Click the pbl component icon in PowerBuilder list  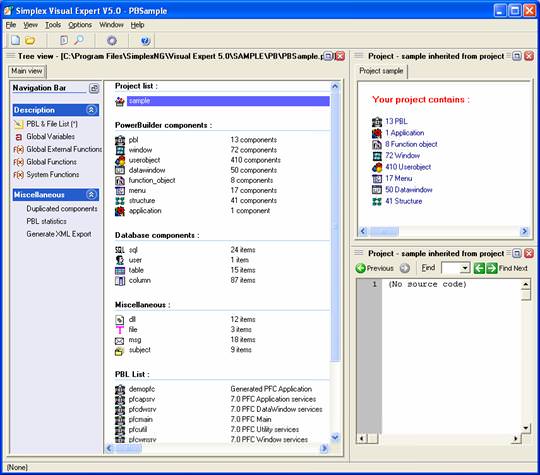[120, 140]
